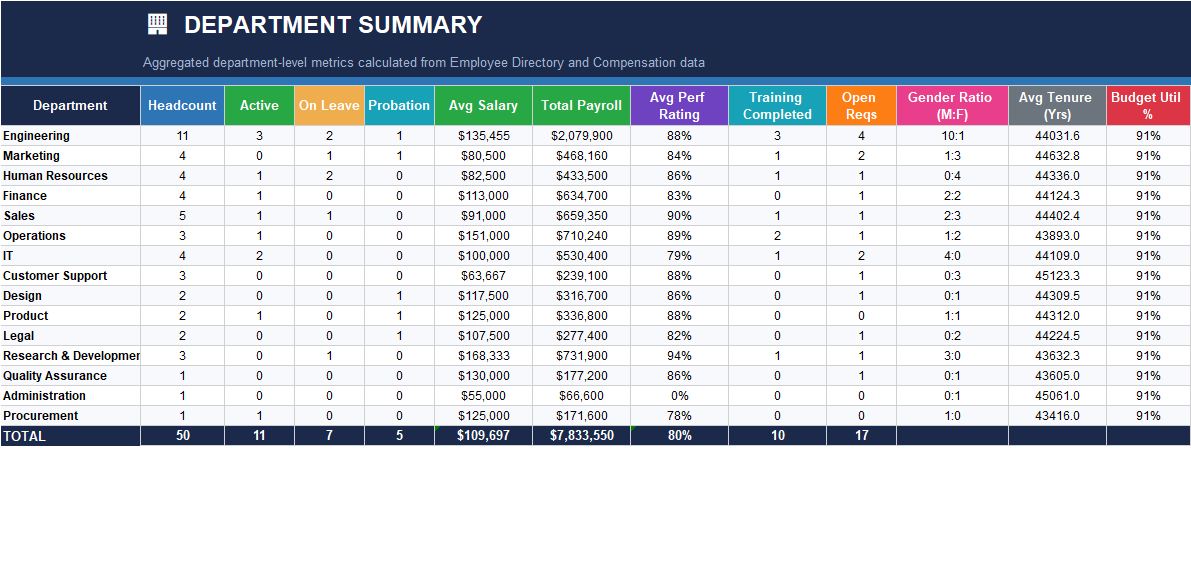Click the subtitle starting 'Aggregated department-level metrics'
Image resolution: width=1191 pixels, height=566 pixels.
coord(424,63)
